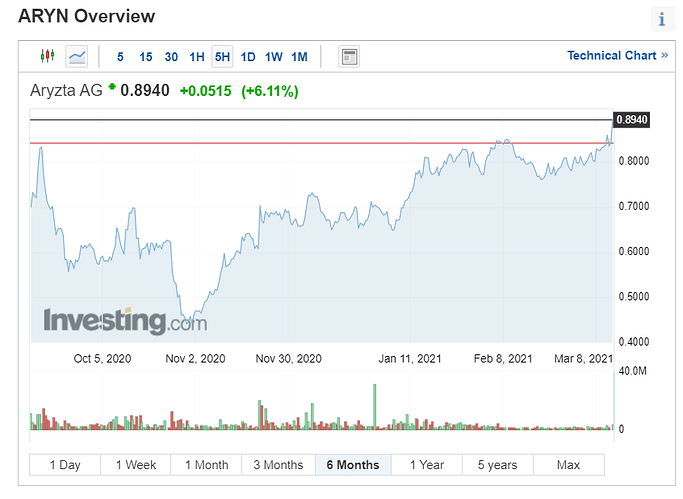Click the 0.6000 price axis label
Screen dimensions: 683x499
(x=634, y=252)
